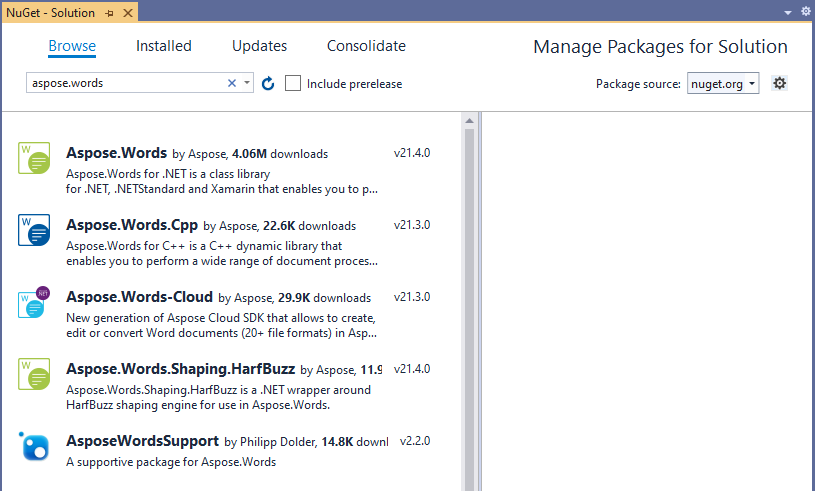Click the New generation of Aspose Cloud SDK description
The height and width of the screenshot is (491, 815).
(221, 325)
